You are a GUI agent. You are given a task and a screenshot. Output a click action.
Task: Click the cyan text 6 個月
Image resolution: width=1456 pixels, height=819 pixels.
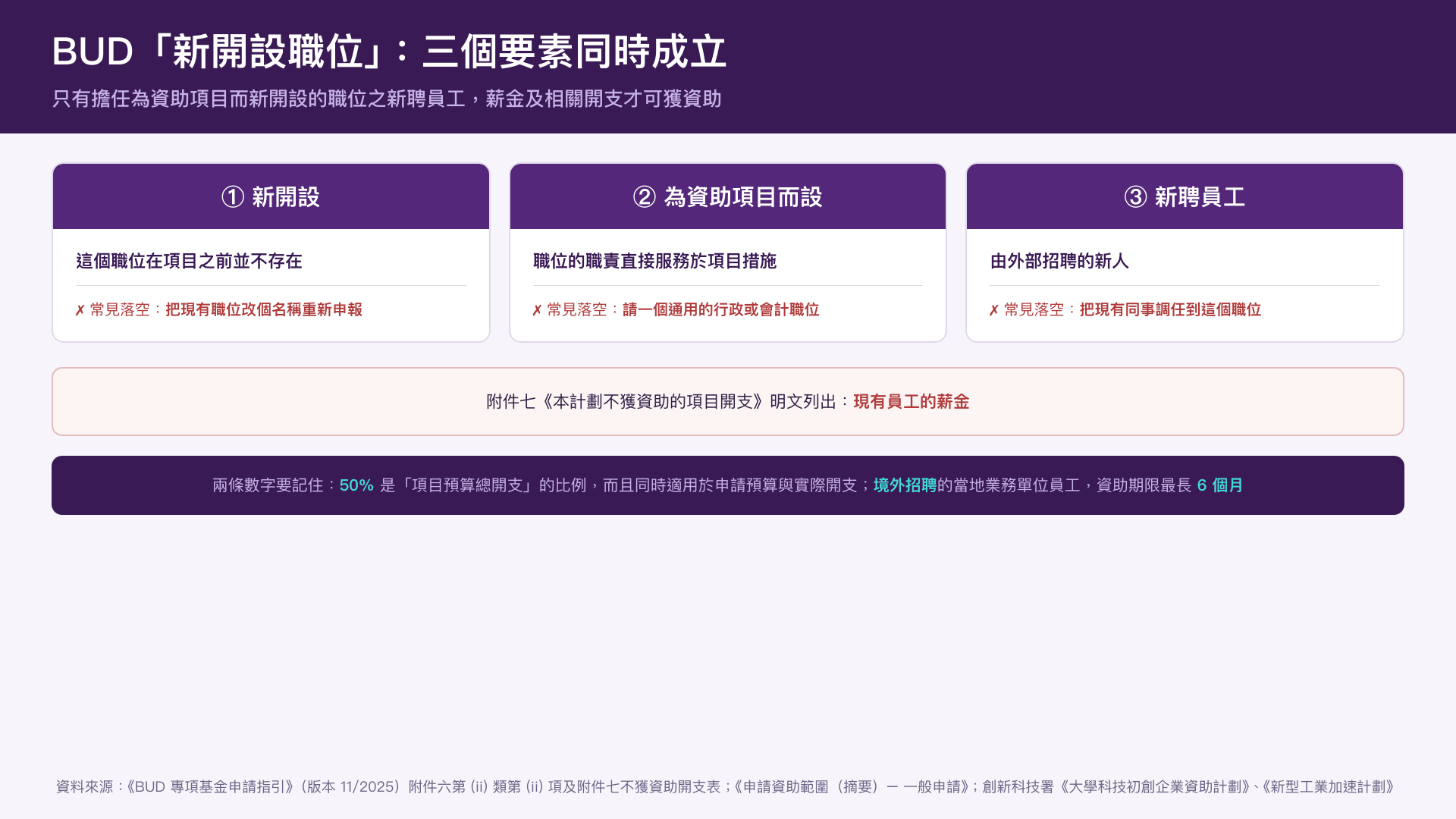[1219, 485]
